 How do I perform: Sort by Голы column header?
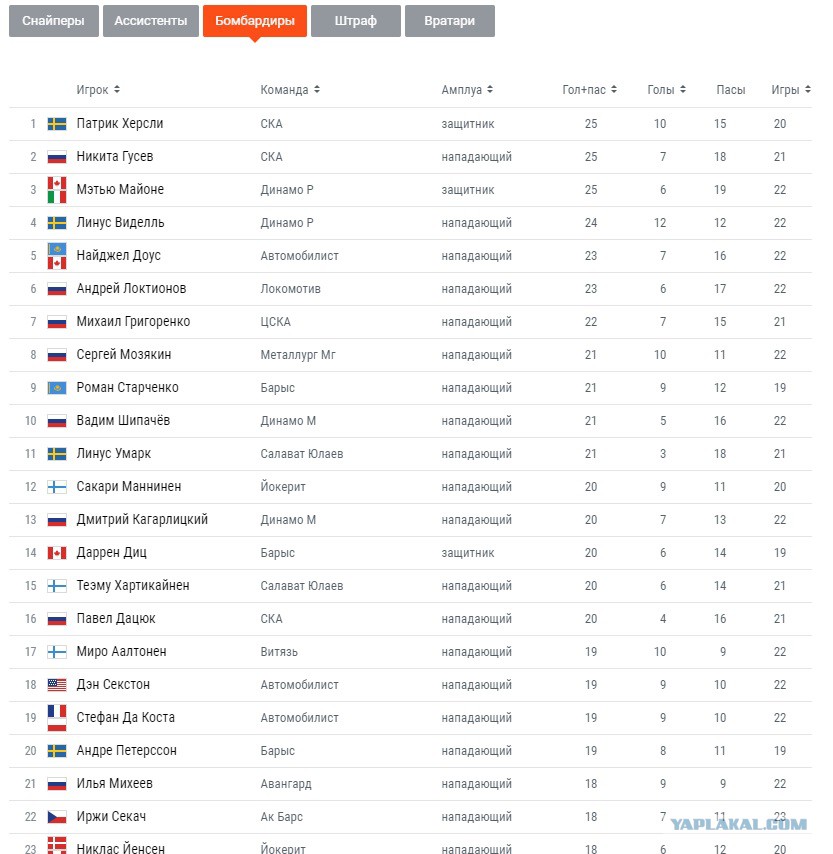(x=666, y=90)
